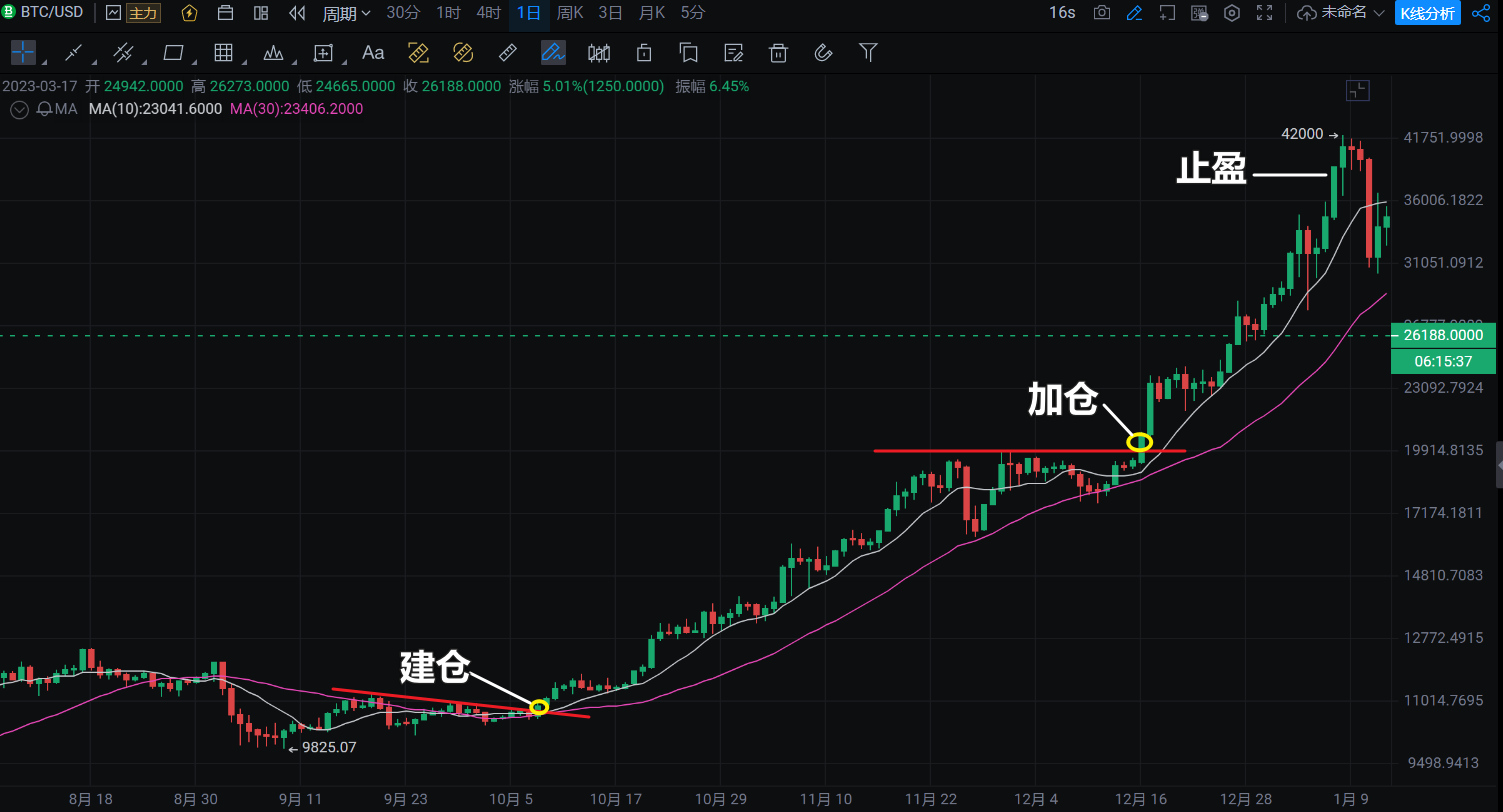Toggle the pencil drawing toolbar button
1503x812 pixels.
1133,13
